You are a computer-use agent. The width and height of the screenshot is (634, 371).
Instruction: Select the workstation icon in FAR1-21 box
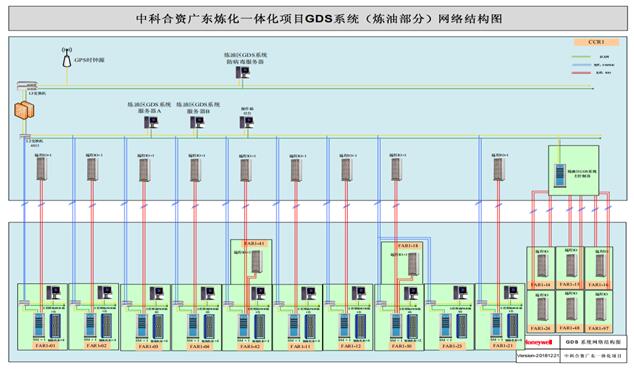[x=511, y=292]
